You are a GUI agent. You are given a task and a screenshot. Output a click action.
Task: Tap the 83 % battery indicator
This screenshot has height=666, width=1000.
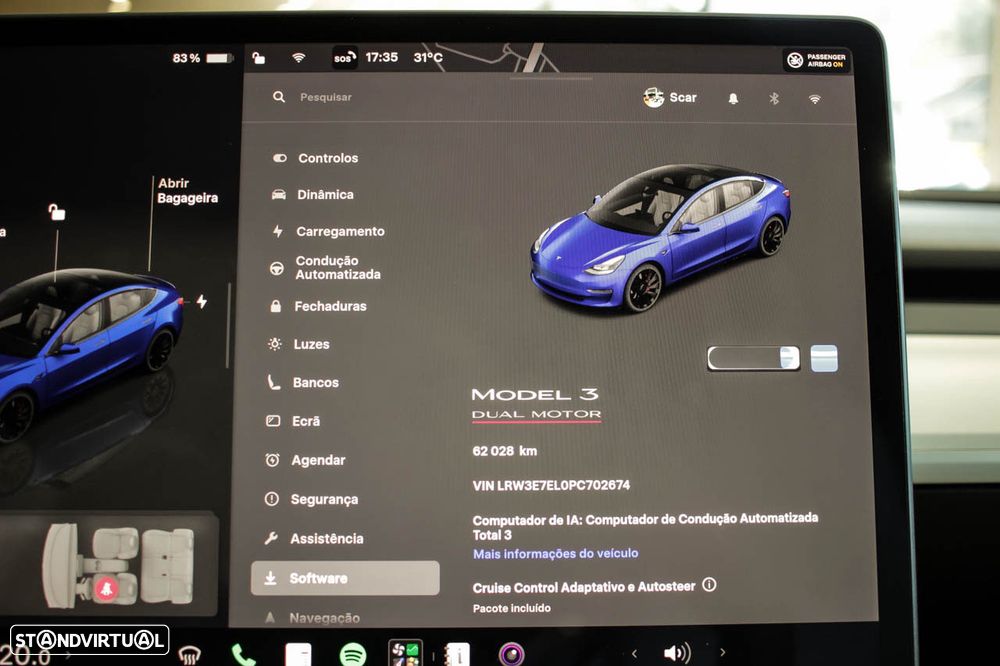(x=202, y=58)
